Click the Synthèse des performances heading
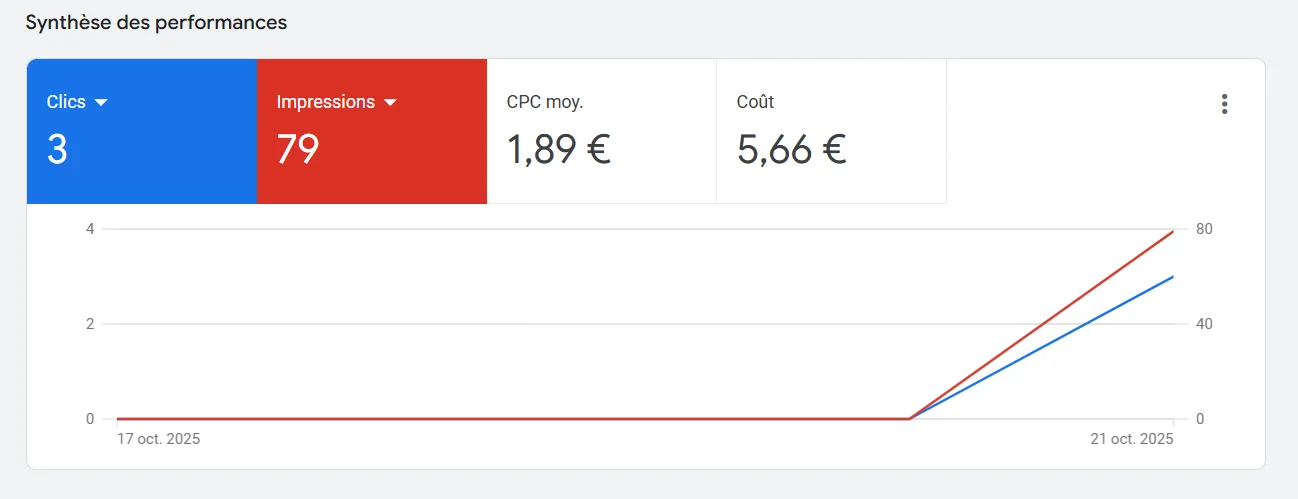The width and height of the screenshot is (1298, 499). click(x=156, y=23)
